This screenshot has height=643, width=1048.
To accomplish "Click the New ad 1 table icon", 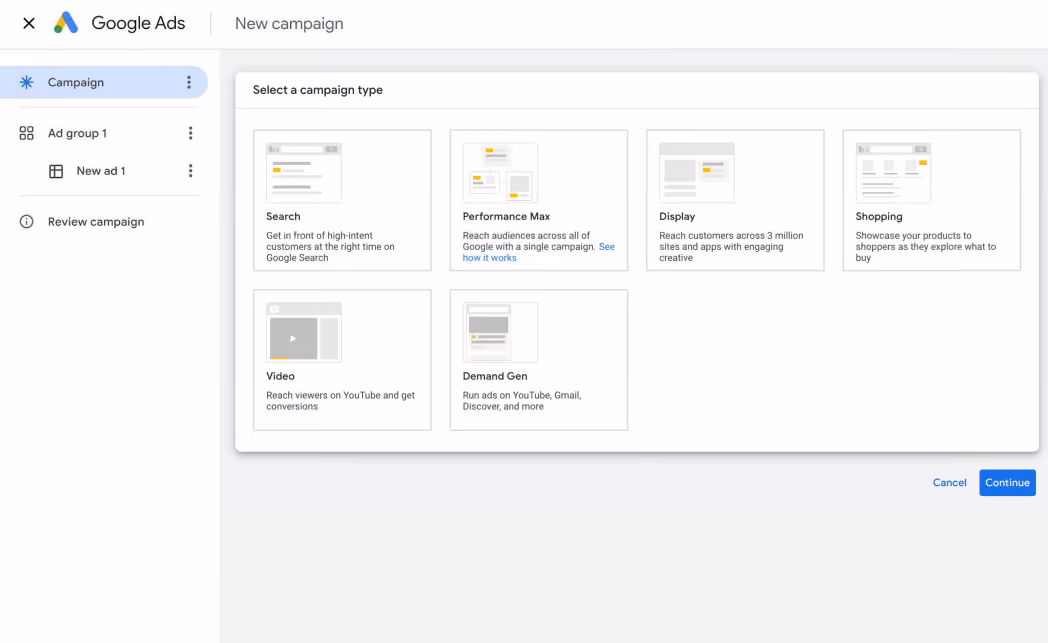I will pyautogui.click(x=56, y=171).
